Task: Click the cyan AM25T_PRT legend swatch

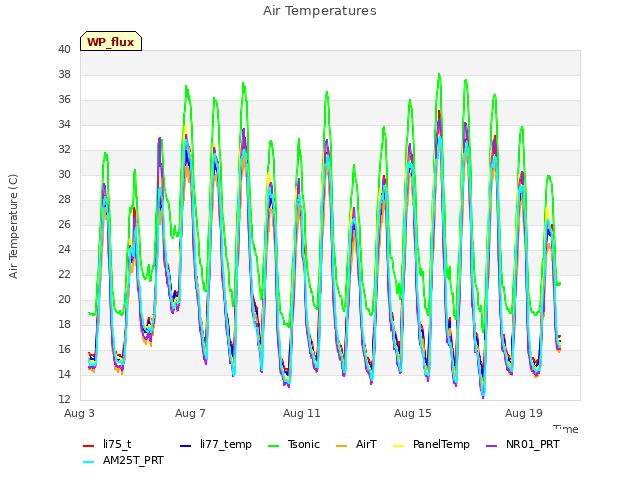Action: 89,462
